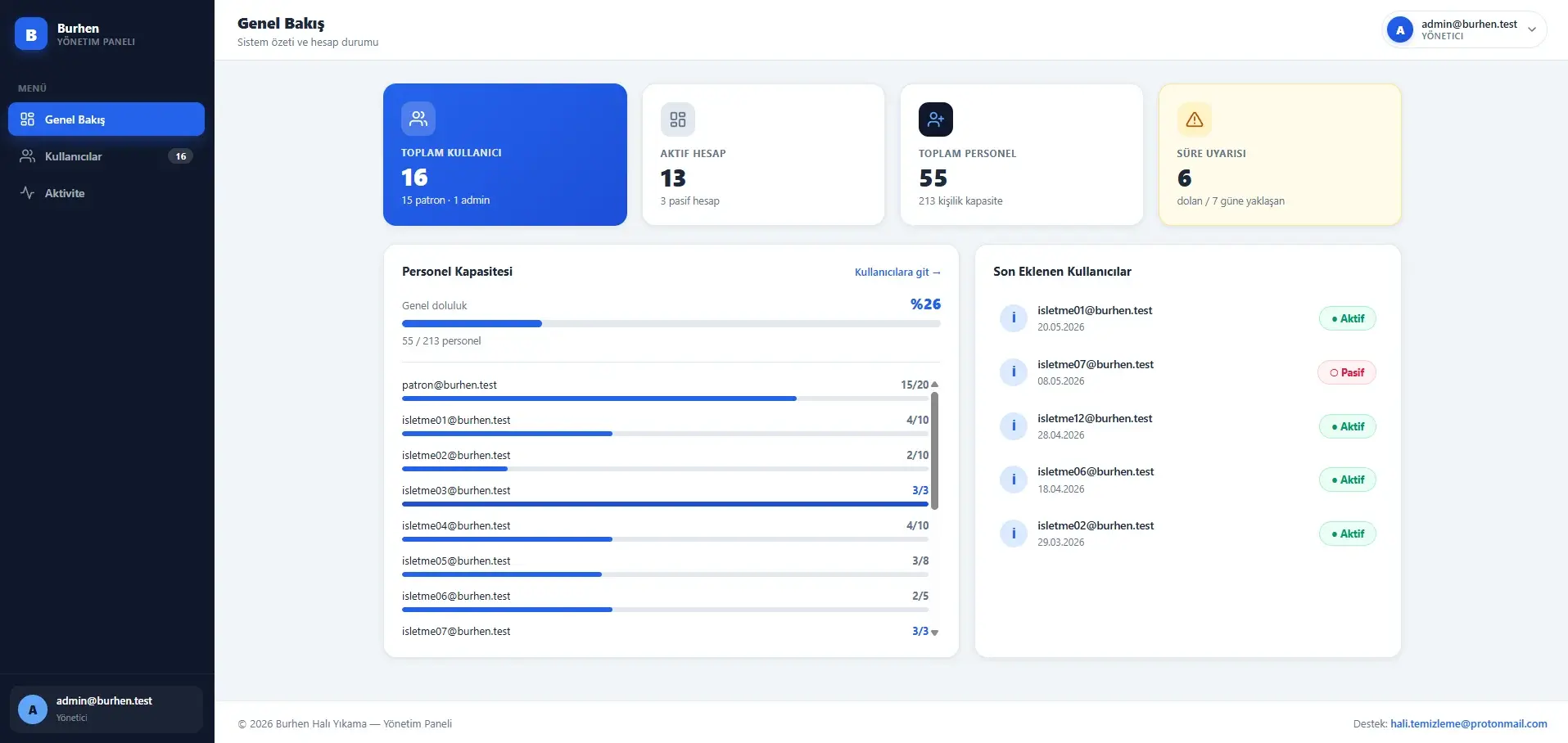Open the admin@burhen.test account dropdown chevron
The image size is (1568, 743).
click(x=1532, y=29)
